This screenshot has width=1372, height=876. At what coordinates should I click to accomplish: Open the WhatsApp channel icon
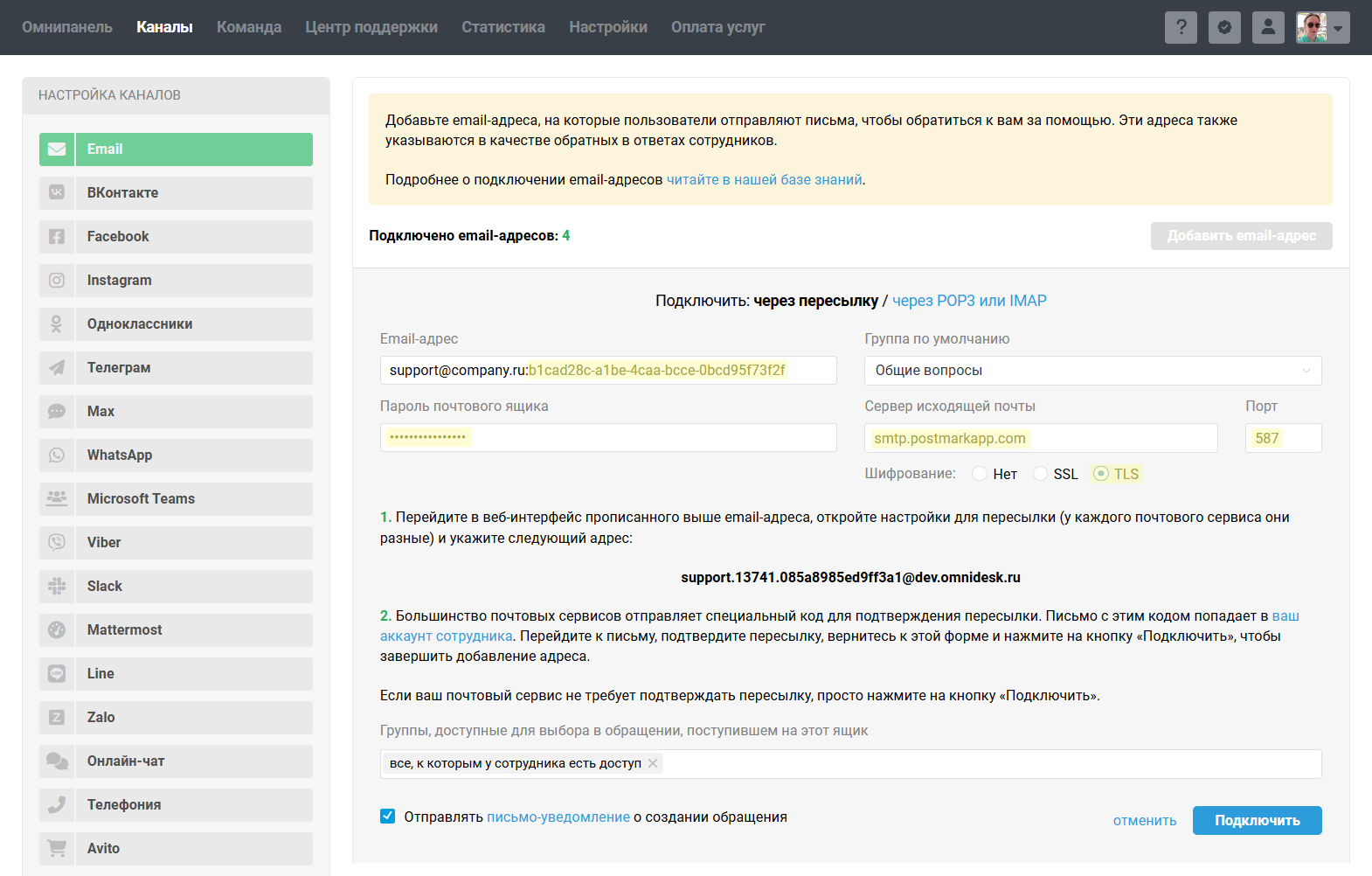(x=57, y=455)
